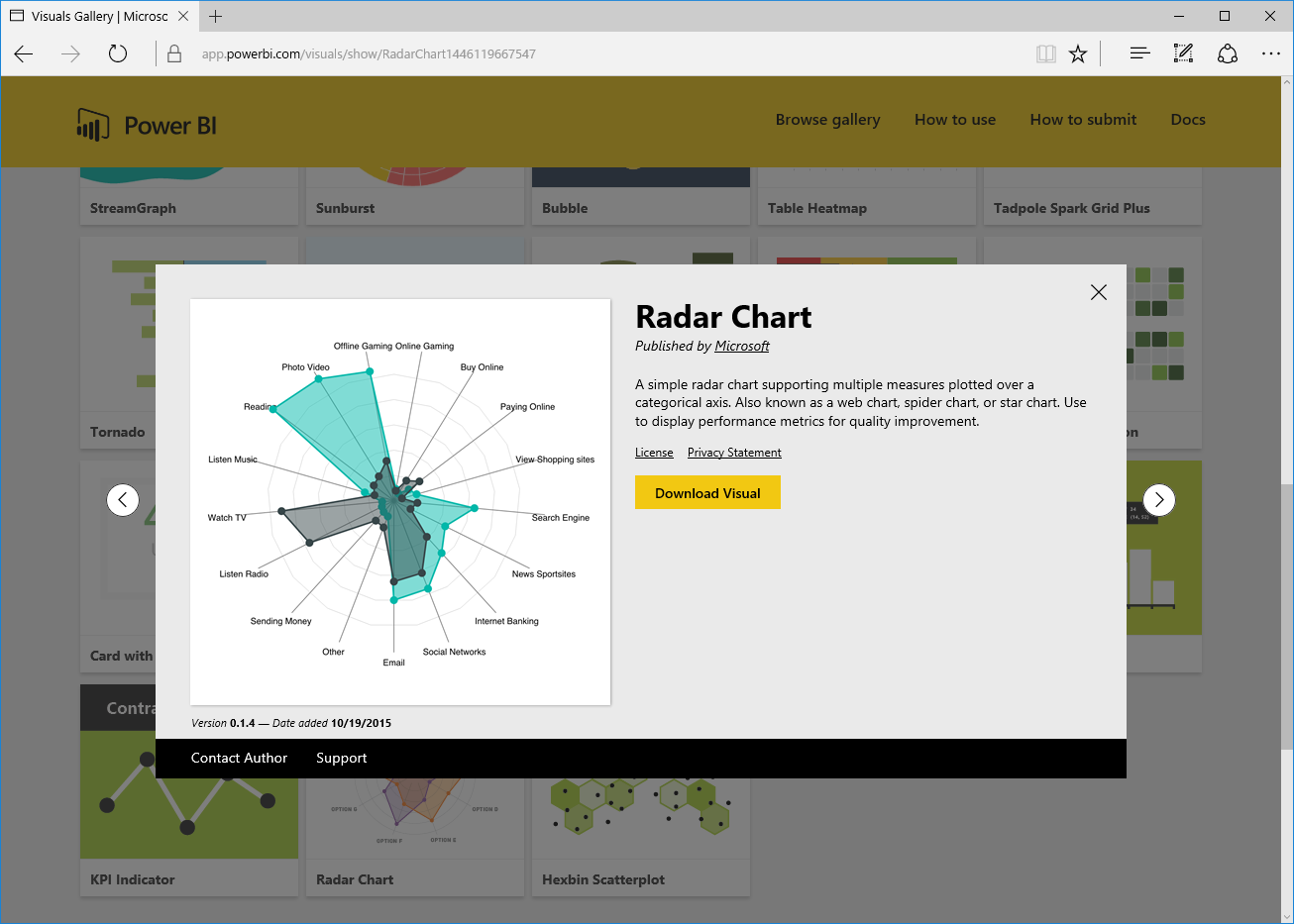Image resolution: width=1294 pixels, height=924 pixels.
Task: Open the KPI Indicator tile
Action: pyautogui.click(x=189, y=790)
